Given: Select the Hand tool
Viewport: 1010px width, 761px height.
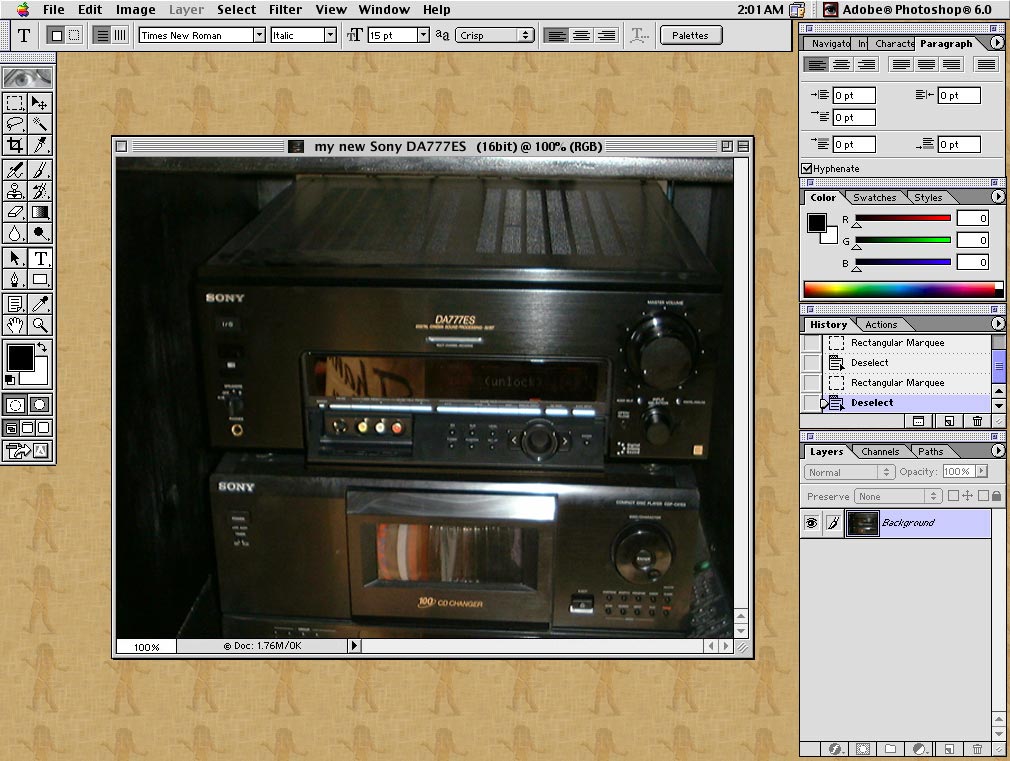Looking at the screenshot, I should [x=15, y=325].
